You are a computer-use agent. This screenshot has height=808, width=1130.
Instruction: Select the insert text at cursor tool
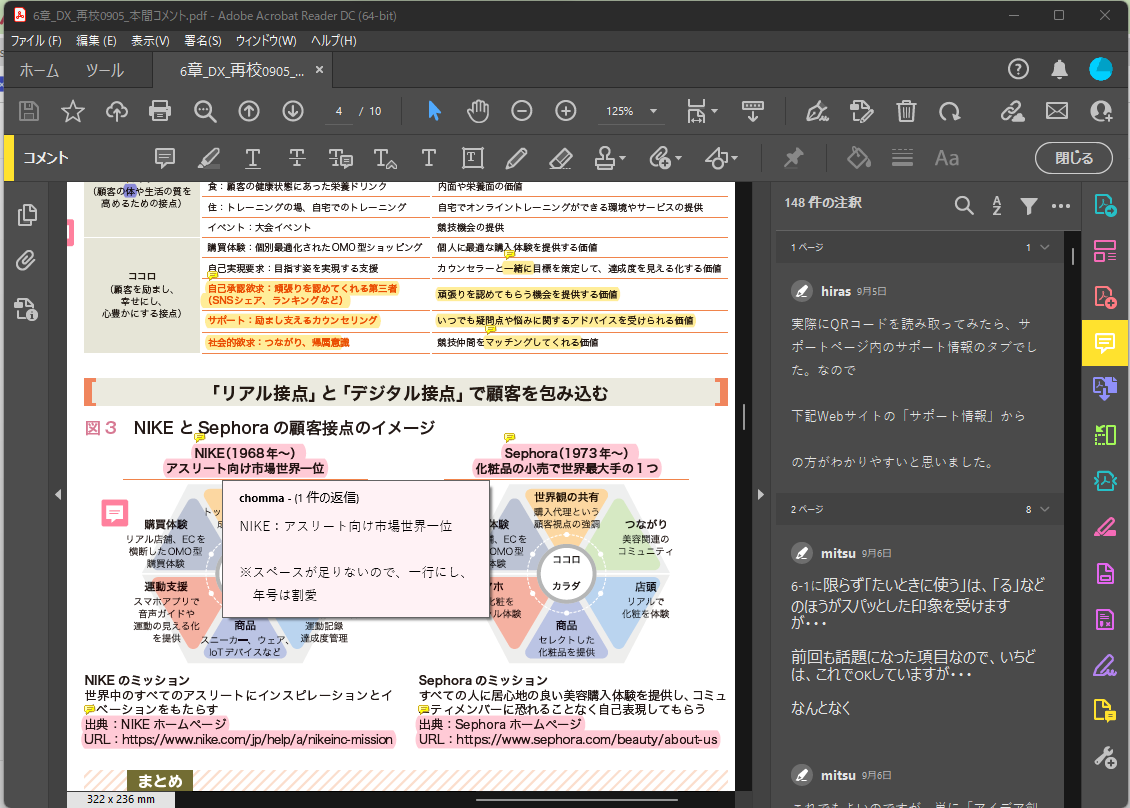385,158
